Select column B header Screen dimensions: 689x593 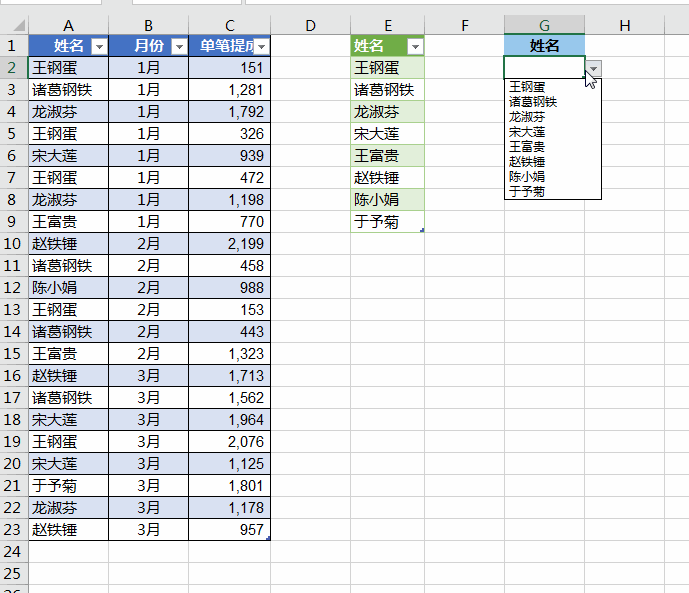coord(149,25)
